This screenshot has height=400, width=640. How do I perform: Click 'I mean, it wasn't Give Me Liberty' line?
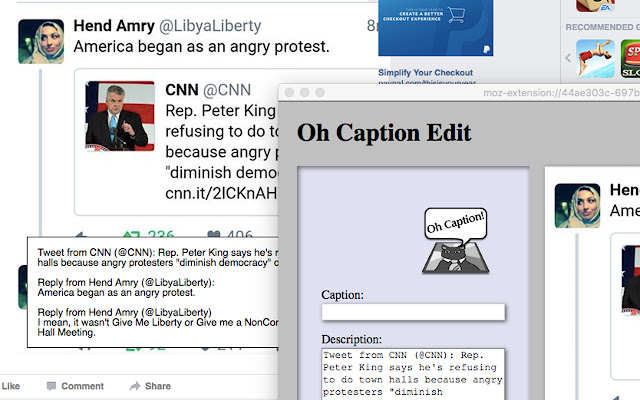tap(158, 322)
